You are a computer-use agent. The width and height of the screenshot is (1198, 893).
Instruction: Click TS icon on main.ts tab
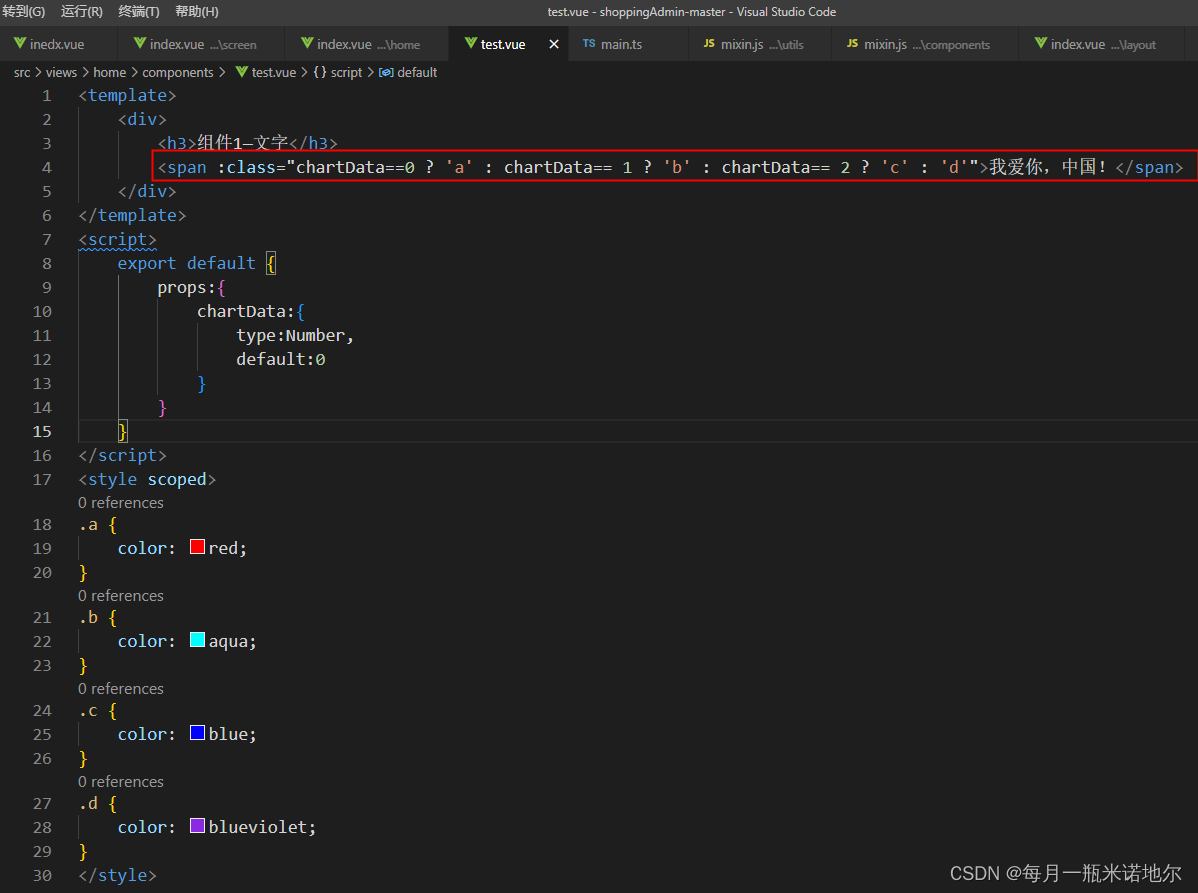pyautogui.click(x=589, y=44)
